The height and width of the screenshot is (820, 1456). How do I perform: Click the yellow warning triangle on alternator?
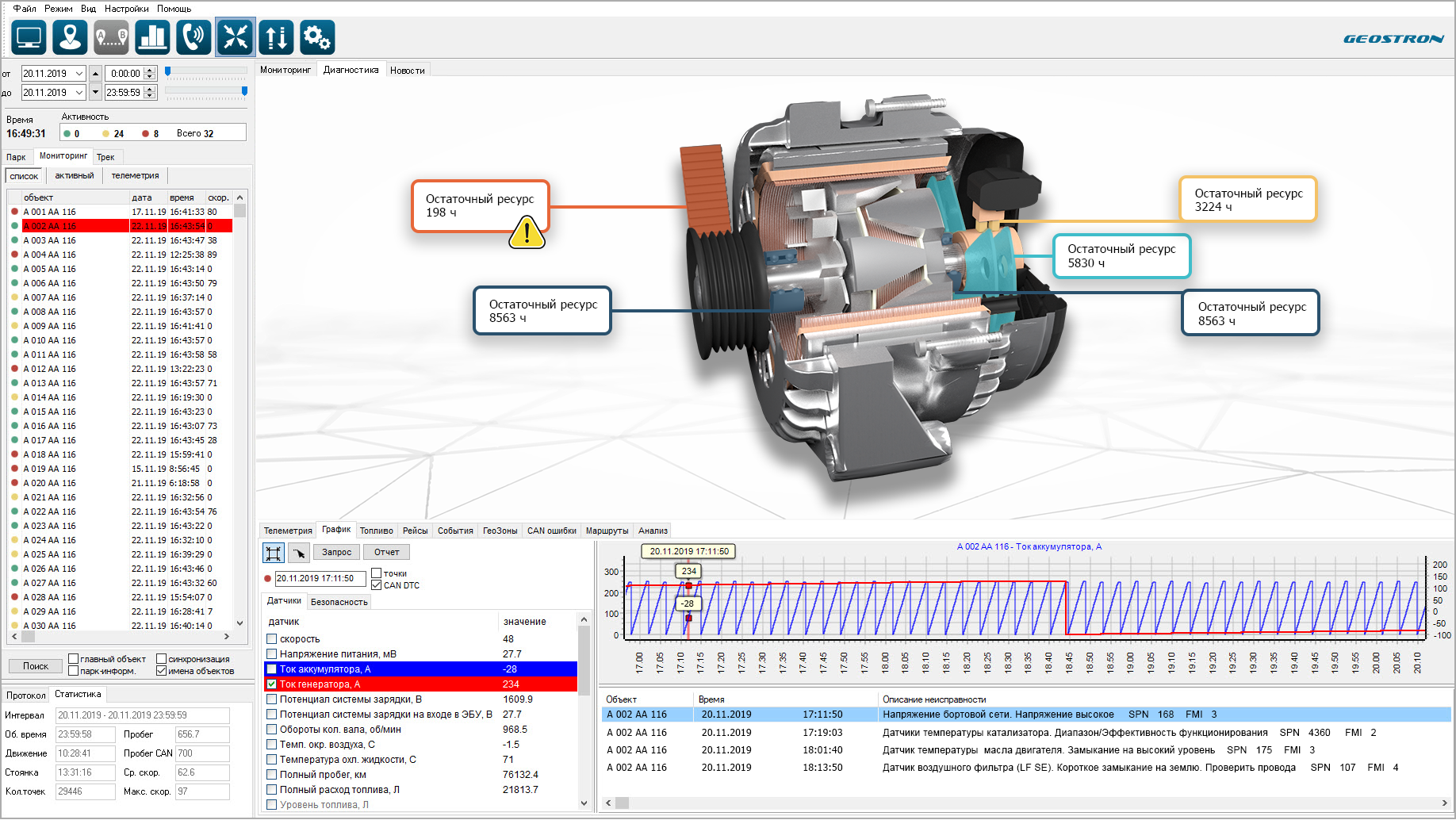[x=527, y=233]
